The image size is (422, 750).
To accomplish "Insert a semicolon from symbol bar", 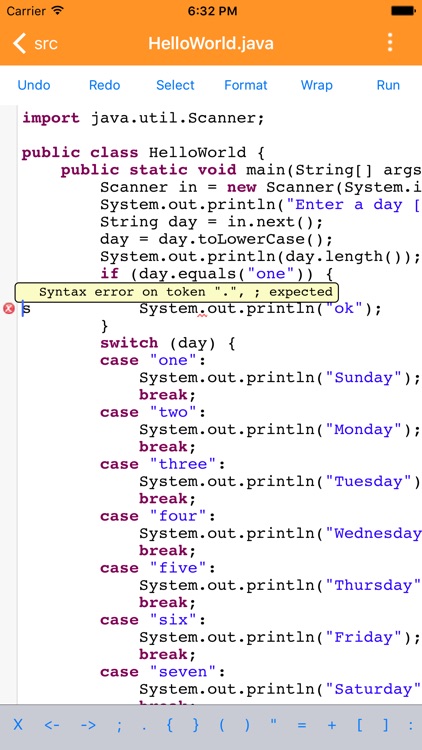I will click(119, 725).
